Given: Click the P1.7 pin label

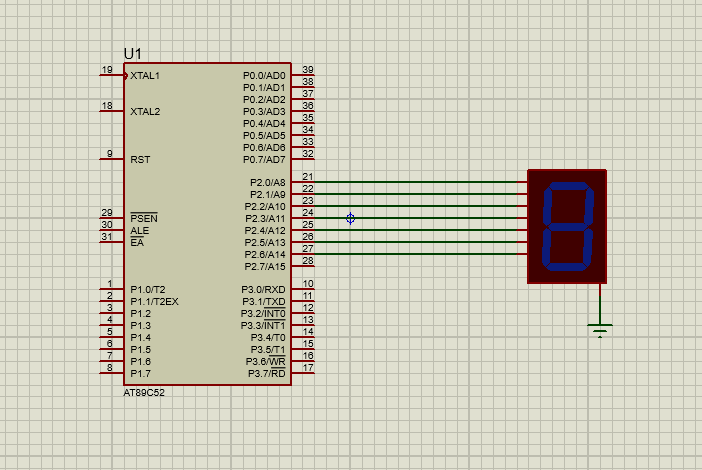Looking at the screenshot, I should (x=141, y=373).
